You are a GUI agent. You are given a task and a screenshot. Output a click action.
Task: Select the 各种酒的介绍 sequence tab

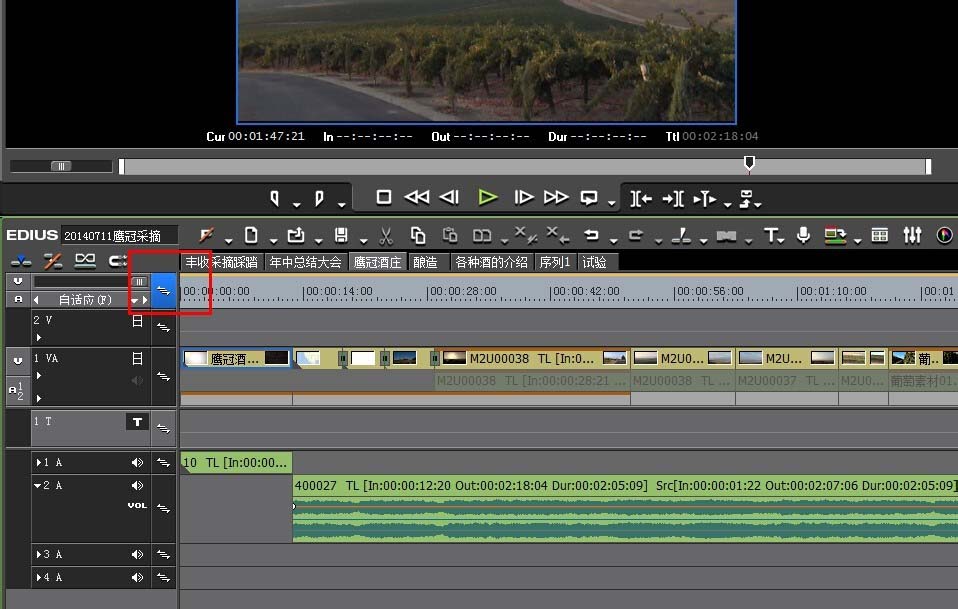pos(491,262)
